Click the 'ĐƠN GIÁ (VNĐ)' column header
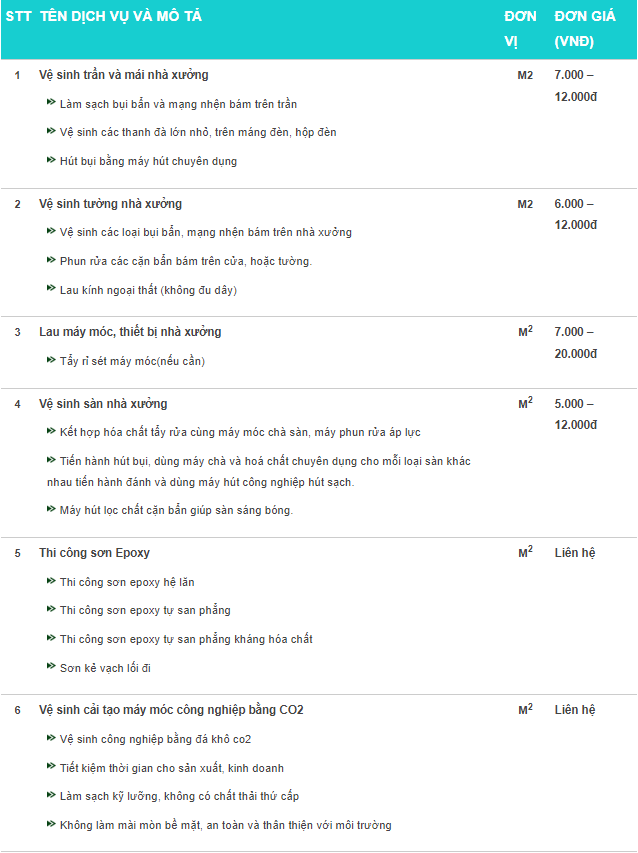The image size is (638, 853). pyautogui.click(x=581, y=29)
